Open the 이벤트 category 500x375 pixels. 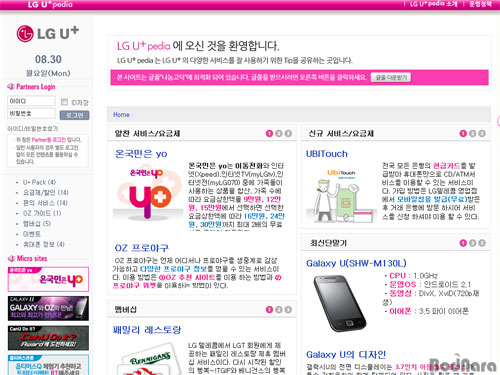pos(32,234)
